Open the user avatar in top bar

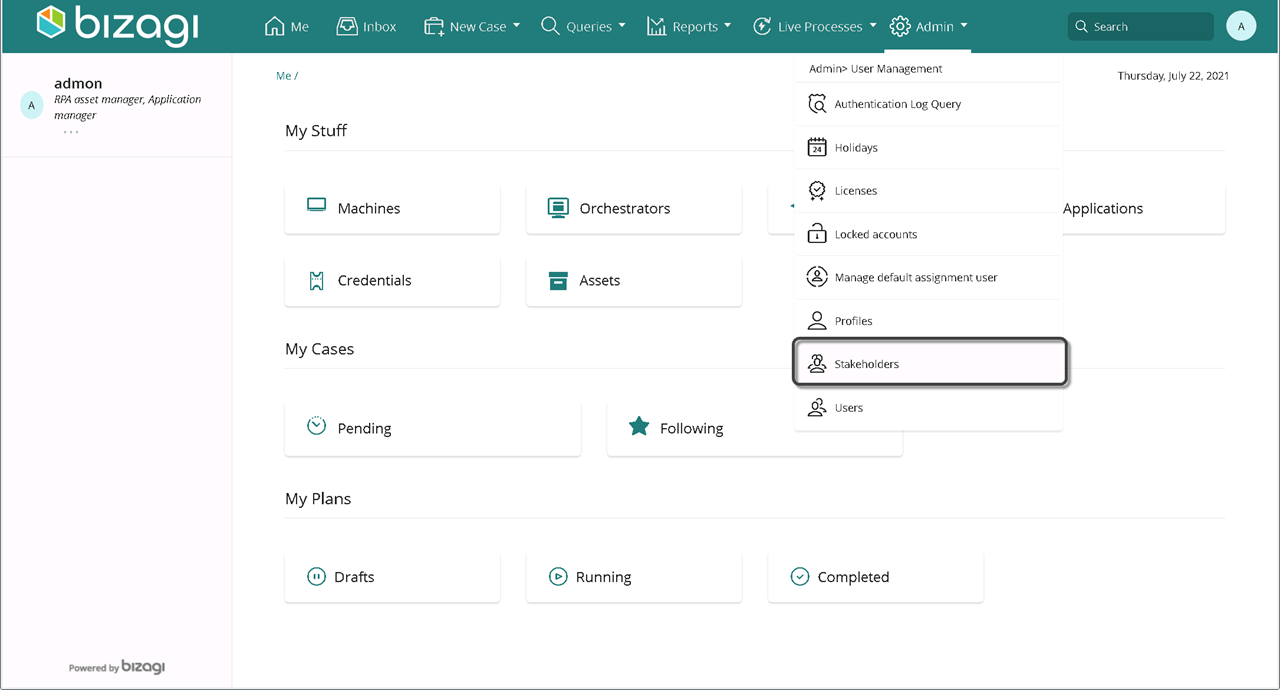(x=1241, y=26)
